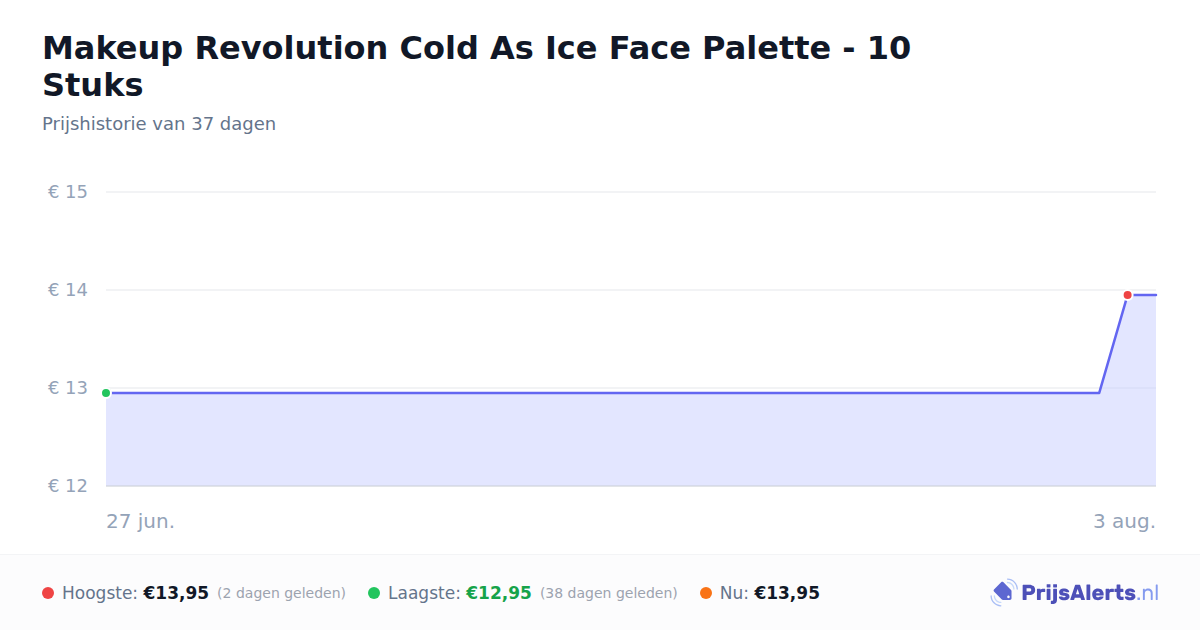The image size is (1200, 630).
Task: Click the Nu €13,95 current price
Action: coord(787,593)
